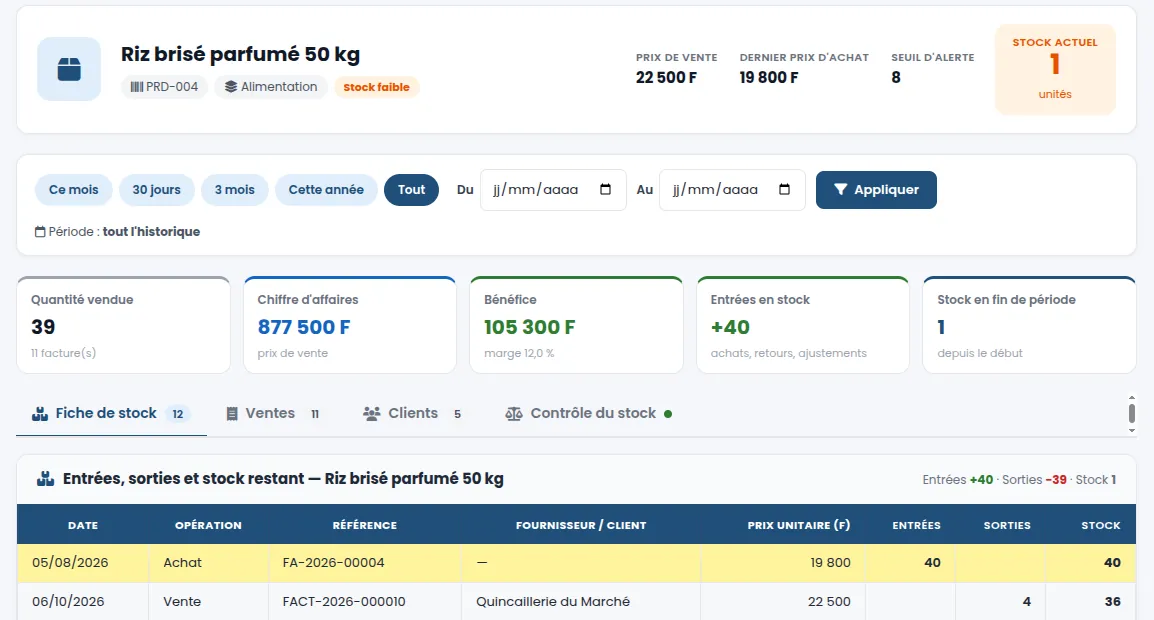The width and height of the screenshot is (1154, 620).
Task: Click the PRD-004 product code tag
Action: point(164,87)
